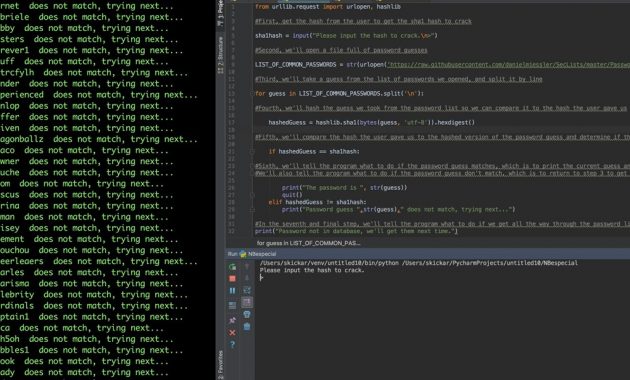630x380 pixels.
Task: Print the console output
Action: point(247,314)
